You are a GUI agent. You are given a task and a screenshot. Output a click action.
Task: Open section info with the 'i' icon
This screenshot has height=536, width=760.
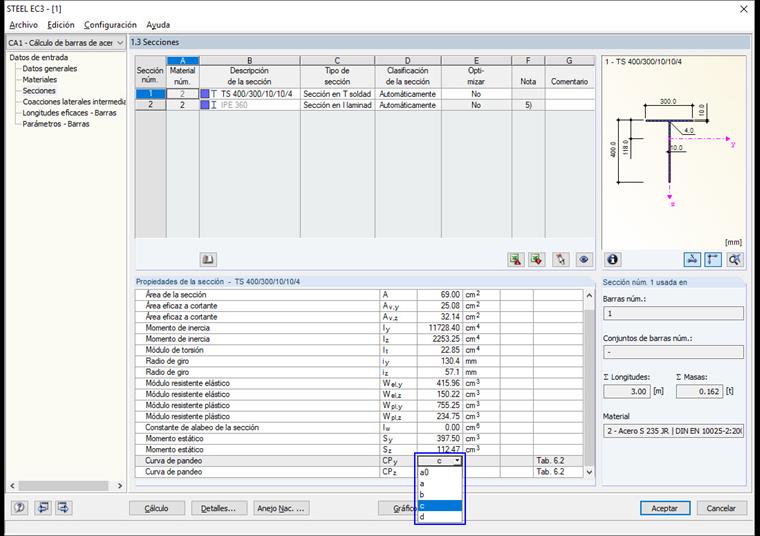pos(613,259)
